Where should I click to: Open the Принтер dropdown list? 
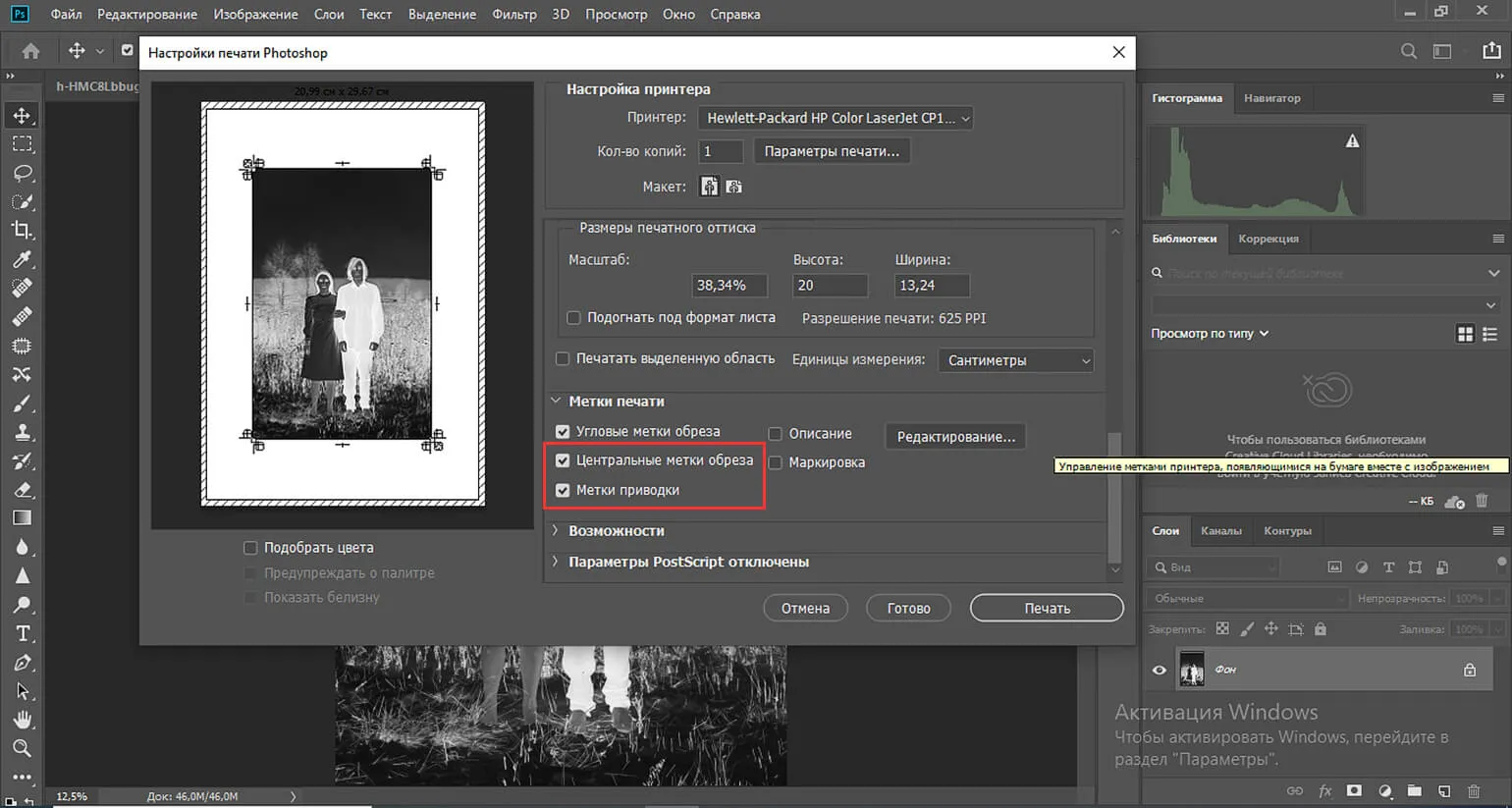(x=835, y=118)
